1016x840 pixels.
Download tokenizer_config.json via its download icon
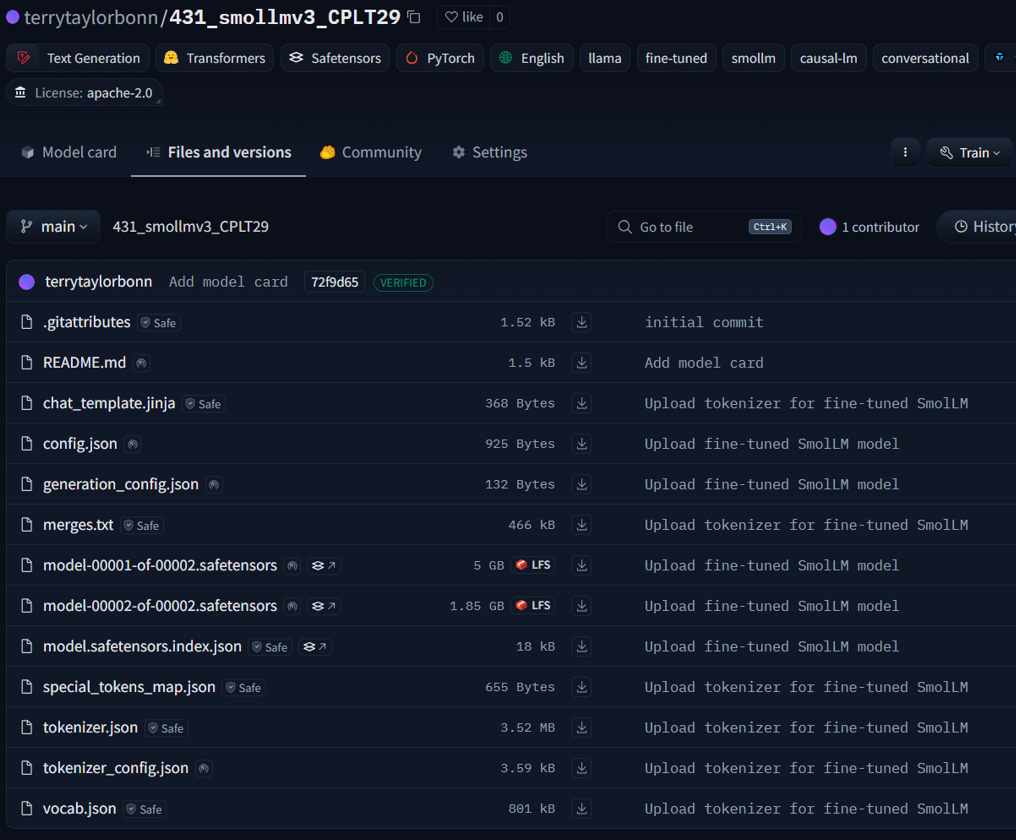coord(582,768)
